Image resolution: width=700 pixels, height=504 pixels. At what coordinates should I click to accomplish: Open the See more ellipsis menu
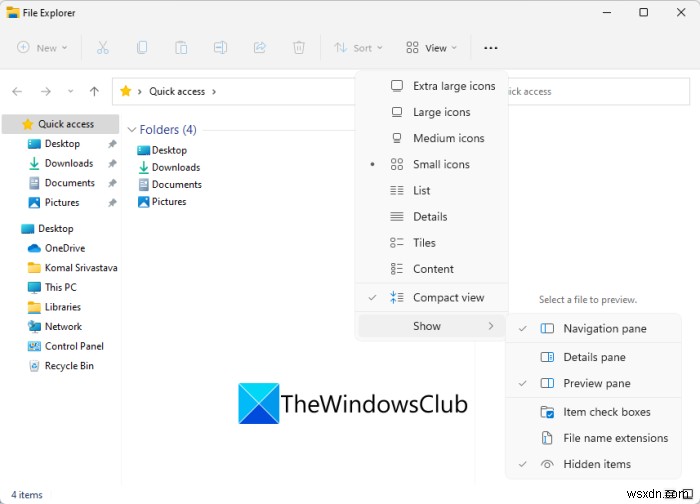(x=491, y=48)
